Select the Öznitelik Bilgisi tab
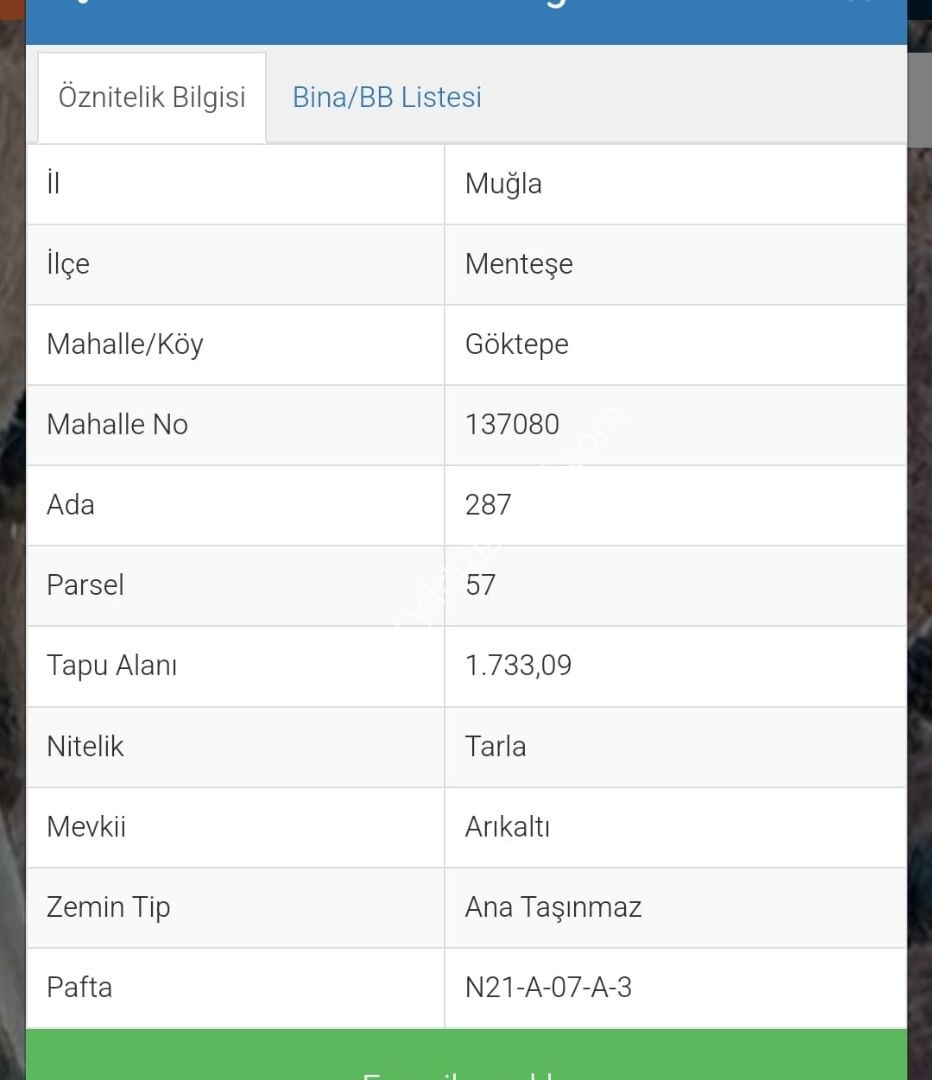This screenshot has width=932, height=1080. point(152,97)
